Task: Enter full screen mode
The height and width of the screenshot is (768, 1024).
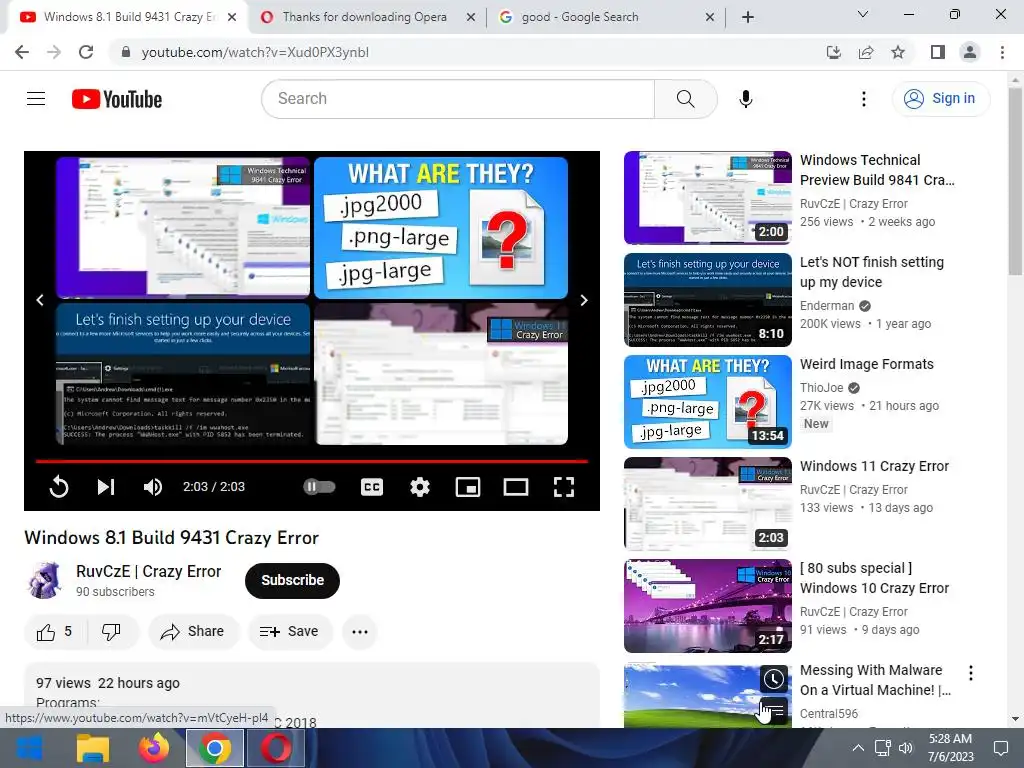Action: point(564,487)
